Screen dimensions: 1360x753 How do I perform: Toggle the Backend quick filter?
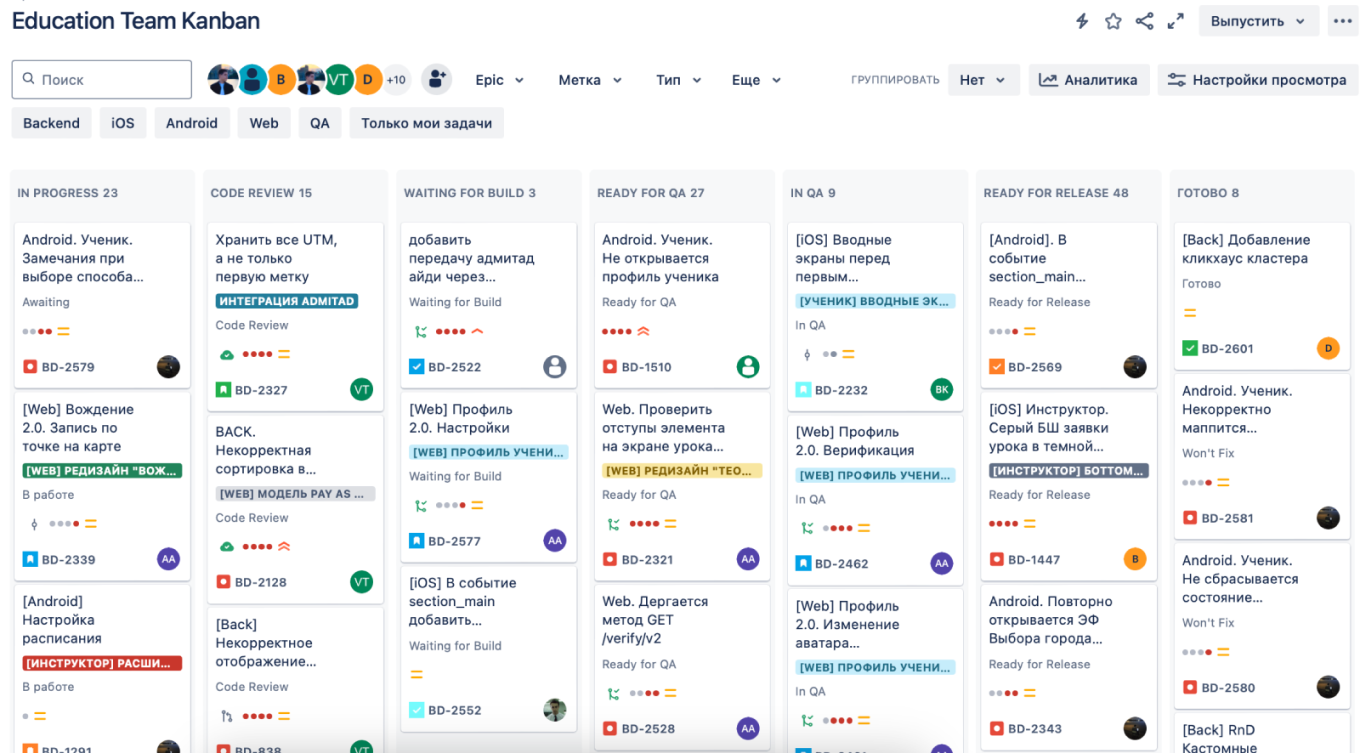pyautogui.click(x=51, y=123)
